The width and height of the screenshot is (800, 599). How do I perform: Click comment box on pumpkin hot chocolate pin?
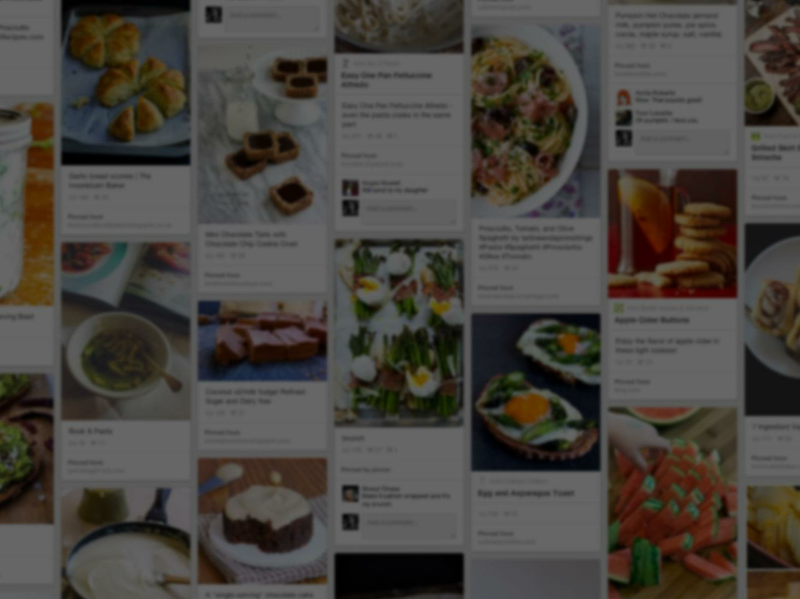682,141
